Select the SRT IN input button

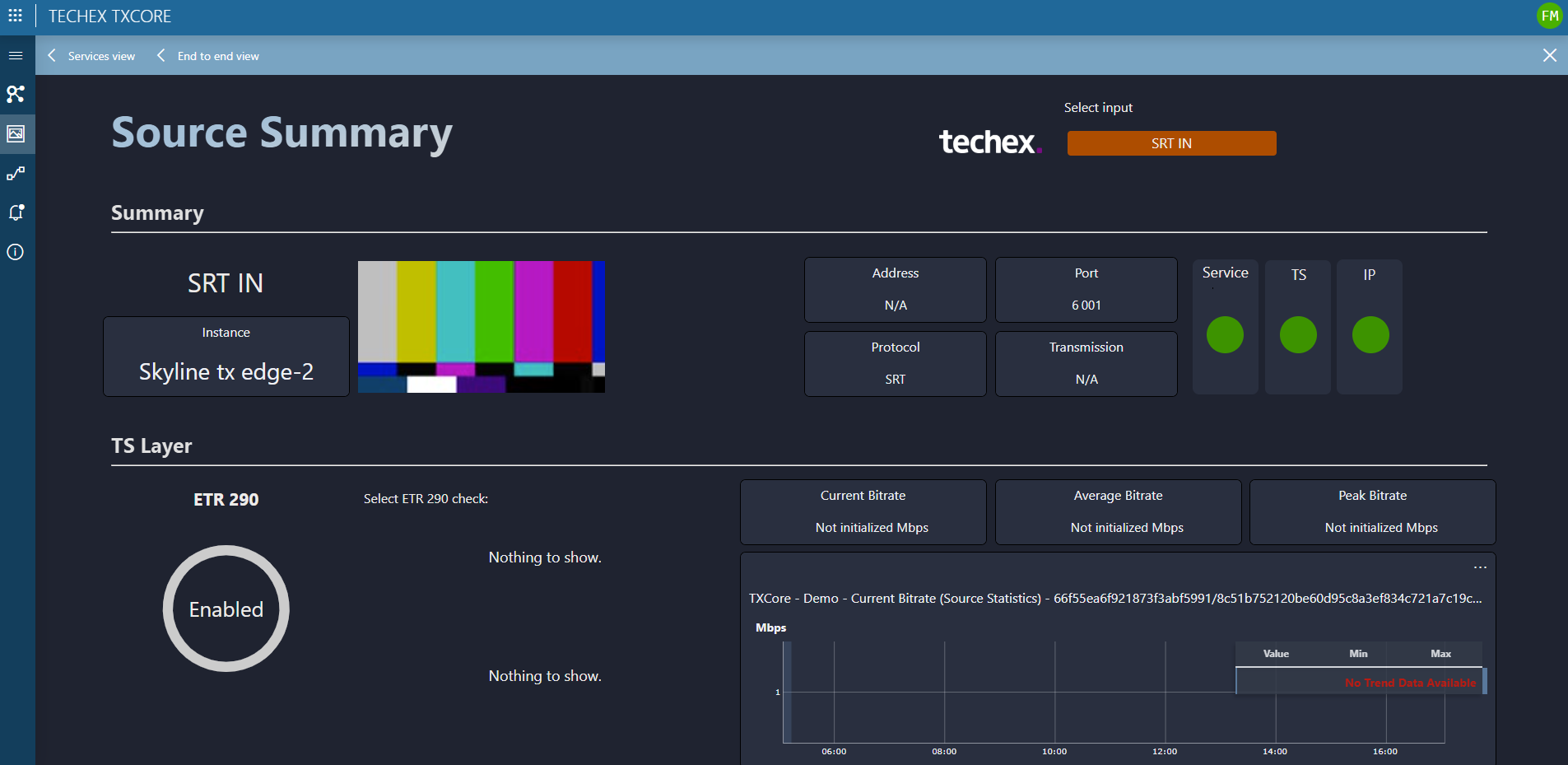[x=1171, y=143]
